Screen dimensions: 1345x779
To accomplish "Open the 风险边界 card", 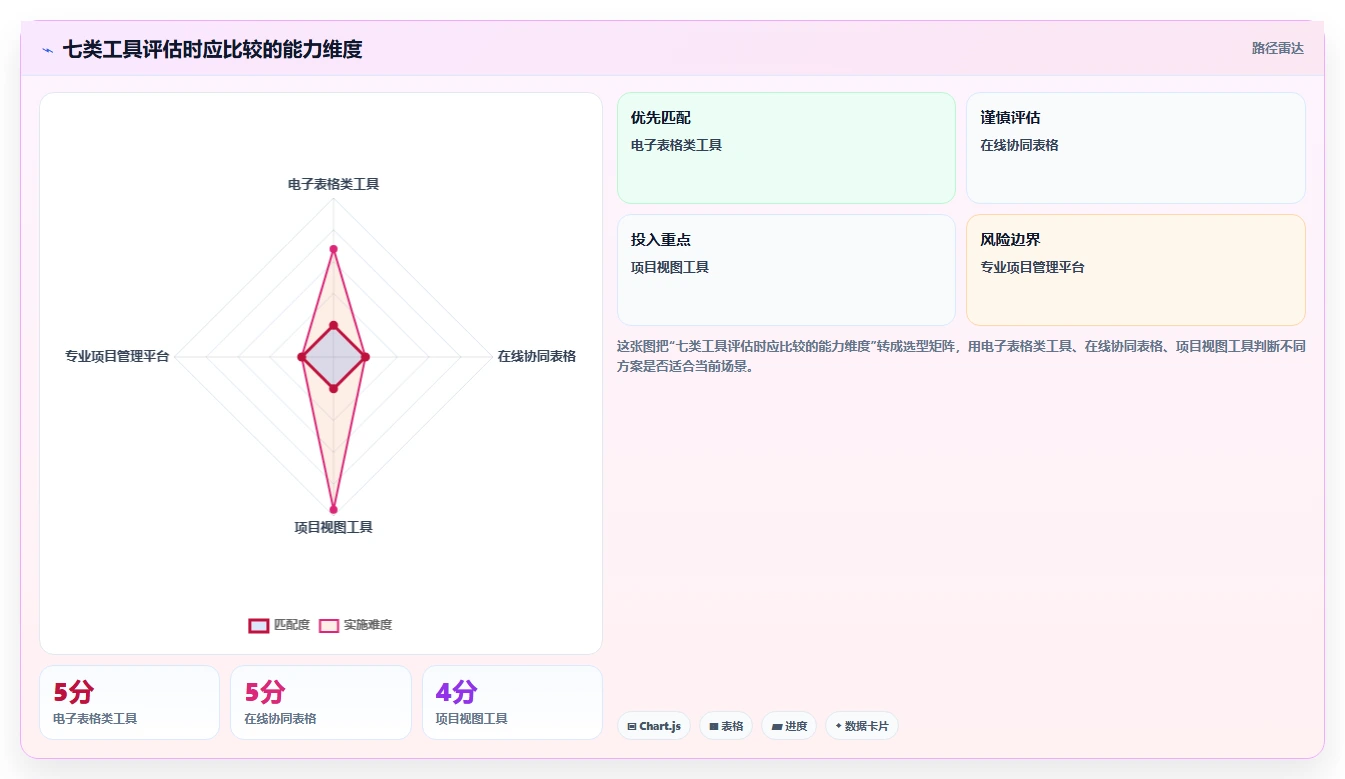I will [x=1135, y=270].
